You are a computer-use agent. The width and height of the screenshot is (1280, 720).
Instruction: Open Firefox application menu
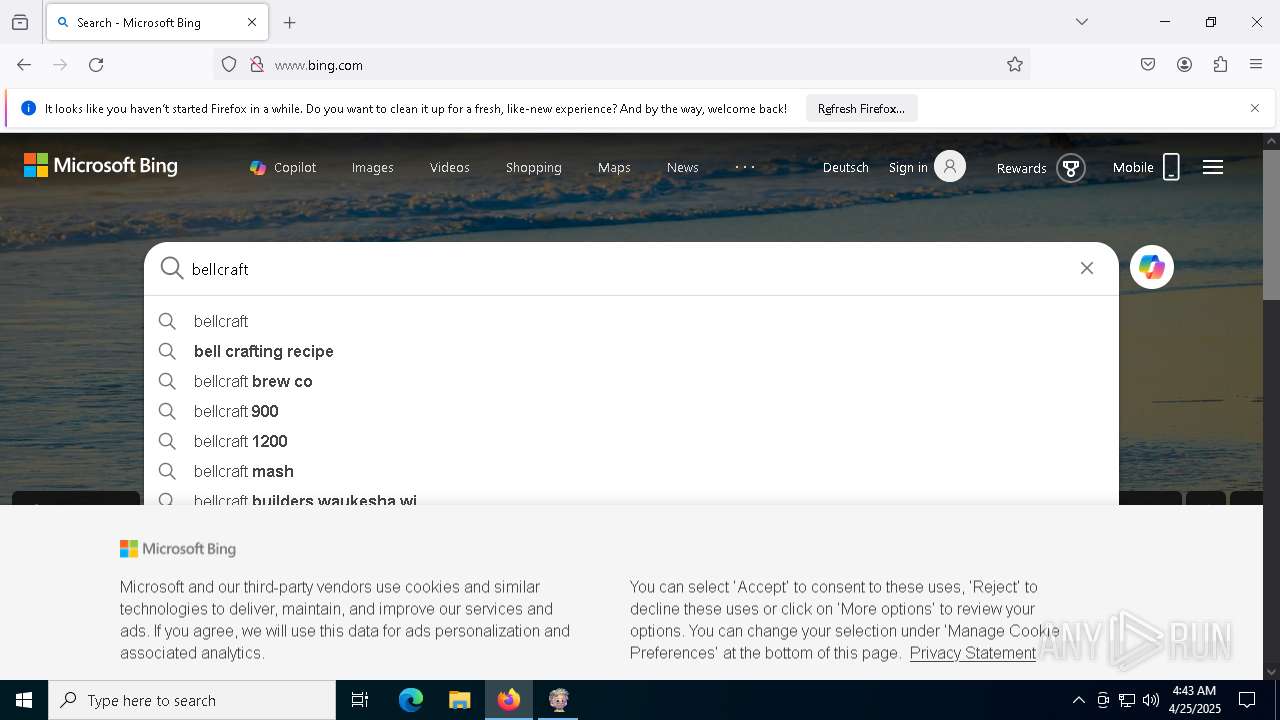[x=1256, y=65]
